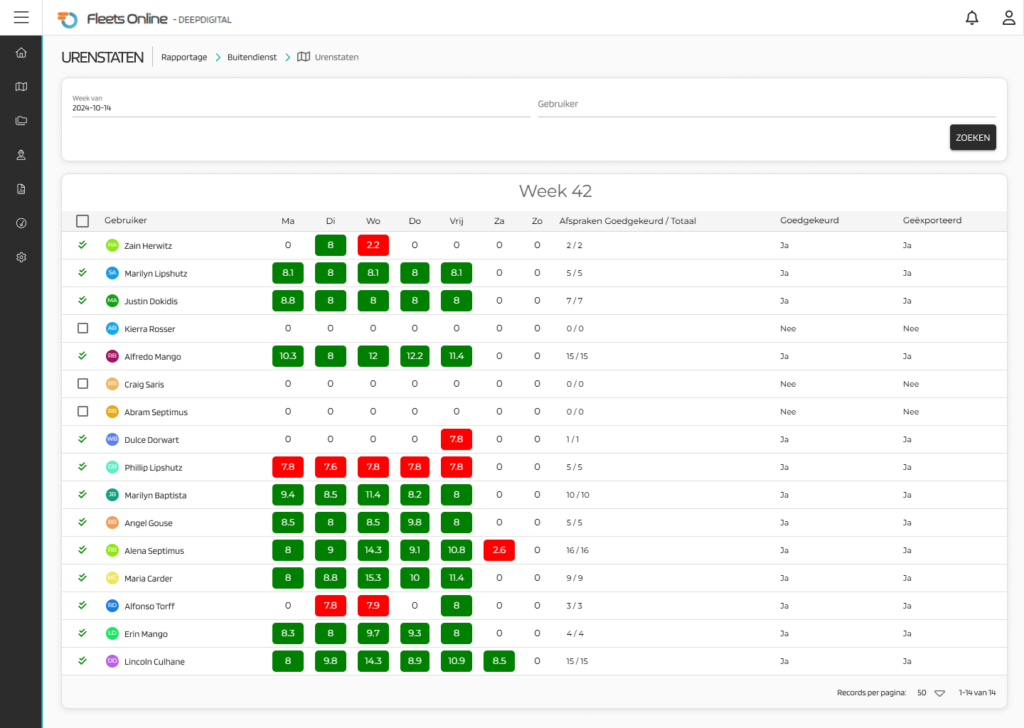Open the hamburger menu

click(22, 18)
